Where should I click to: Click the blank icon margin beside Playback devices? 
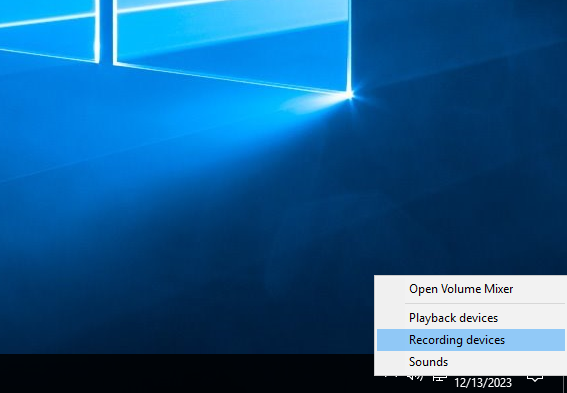[x=391, y=318]
